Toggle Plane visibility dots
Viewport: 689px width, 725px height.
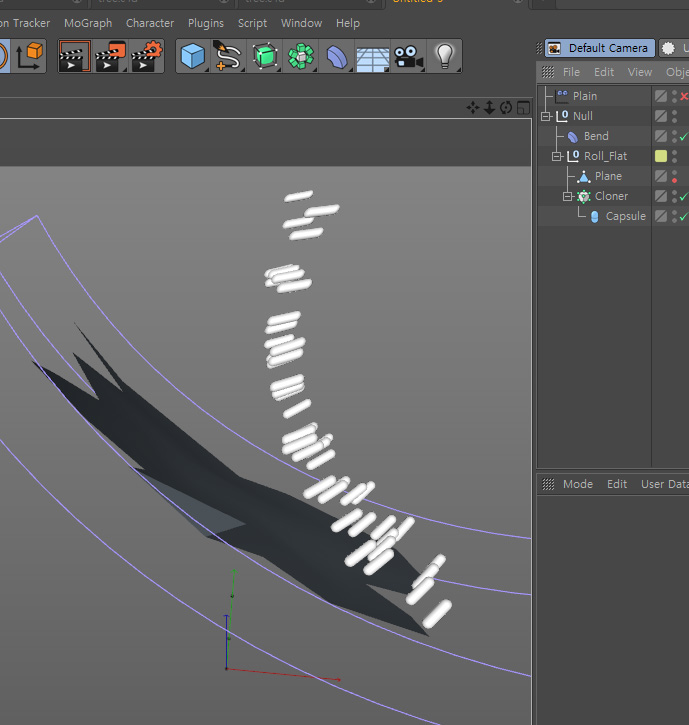pyautogui.click(x=675, y=176)
